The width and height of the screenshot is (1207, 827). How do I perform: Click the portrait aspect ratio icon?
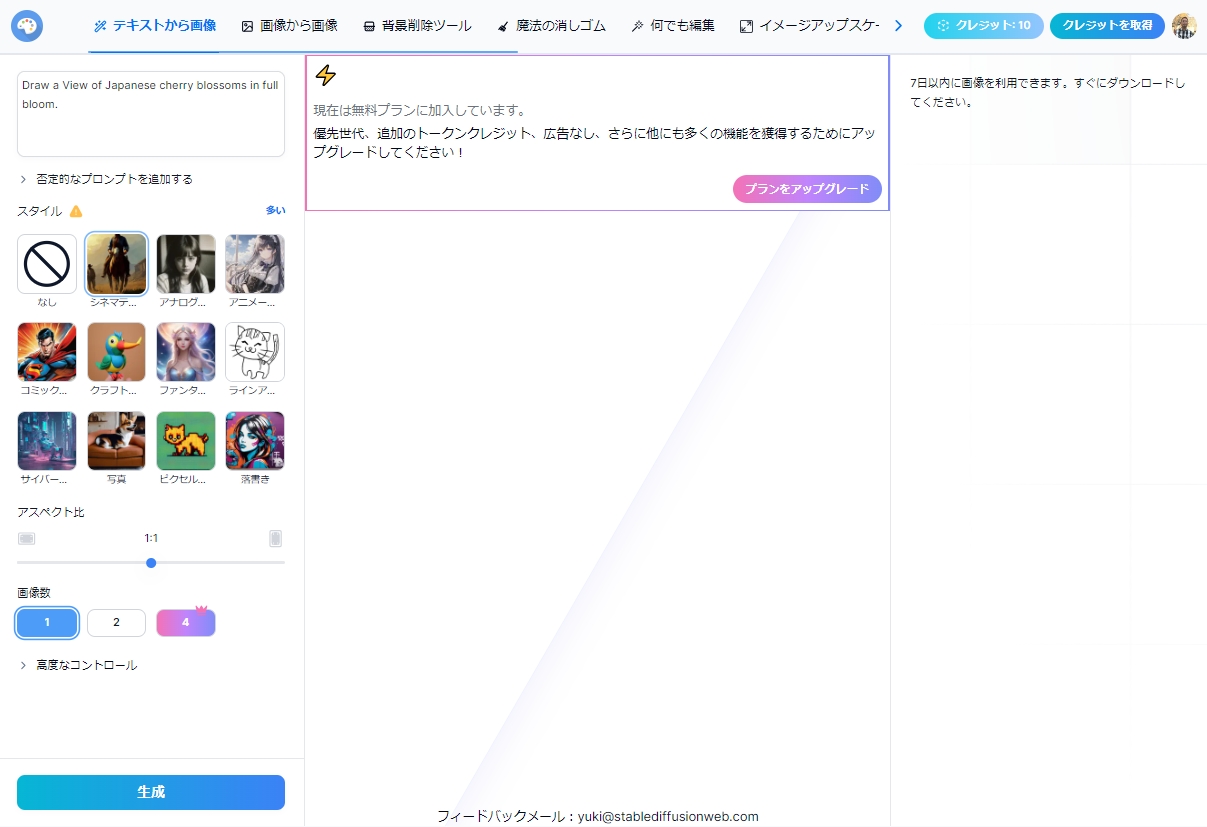click(x=275, y=539)
